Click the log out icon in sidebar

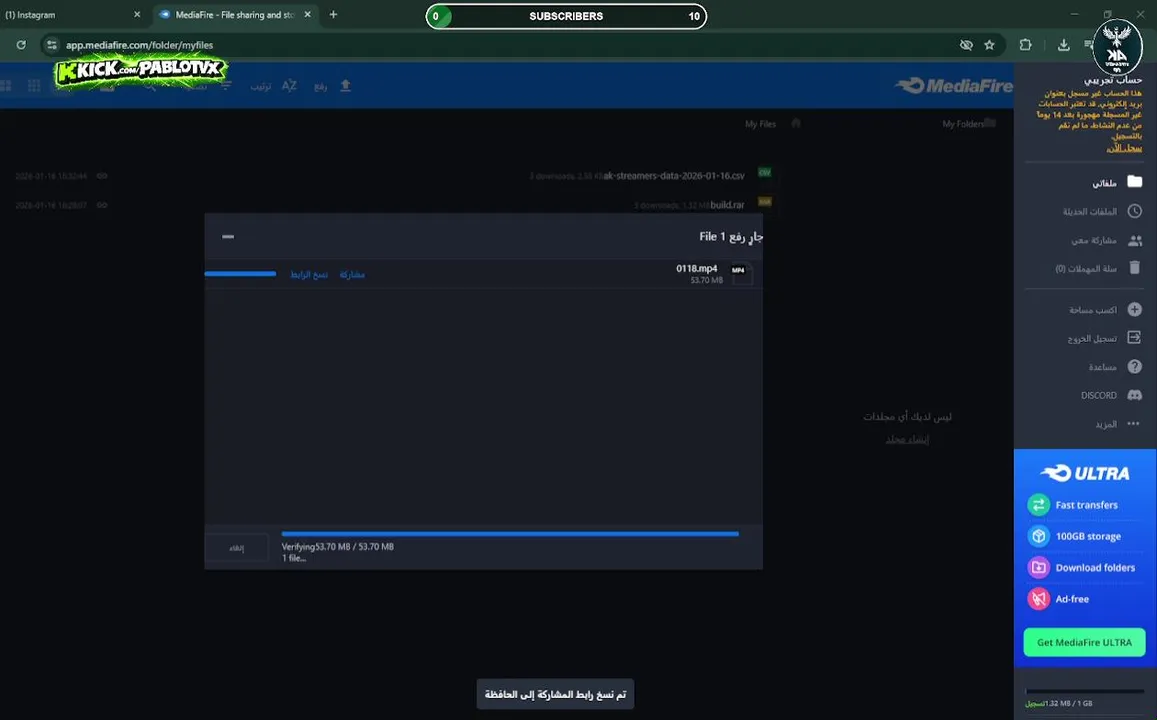coord(1135,337)
